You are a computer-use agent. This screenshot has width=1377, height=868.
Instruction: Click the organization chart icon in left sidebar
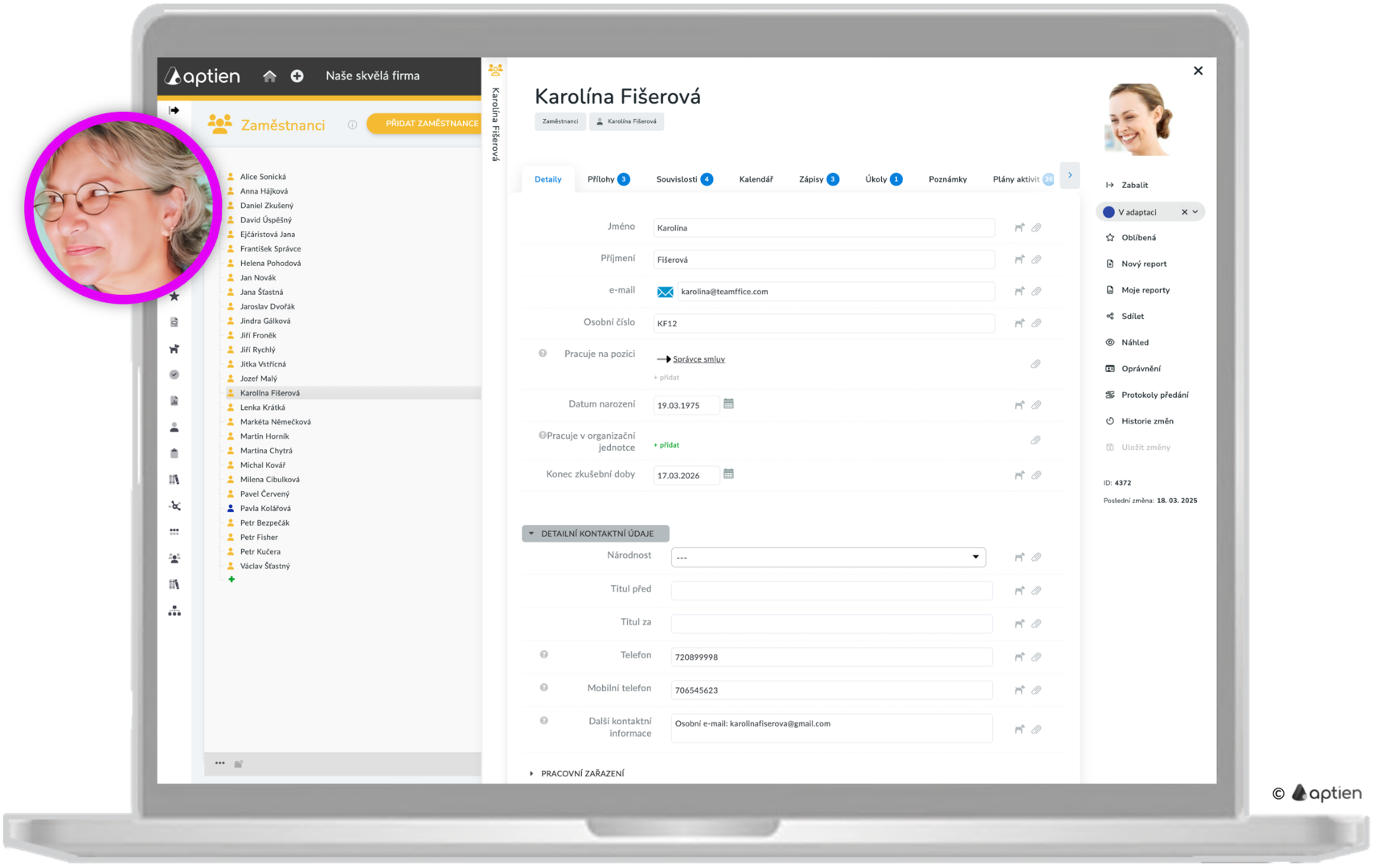(x=174, y=611)
